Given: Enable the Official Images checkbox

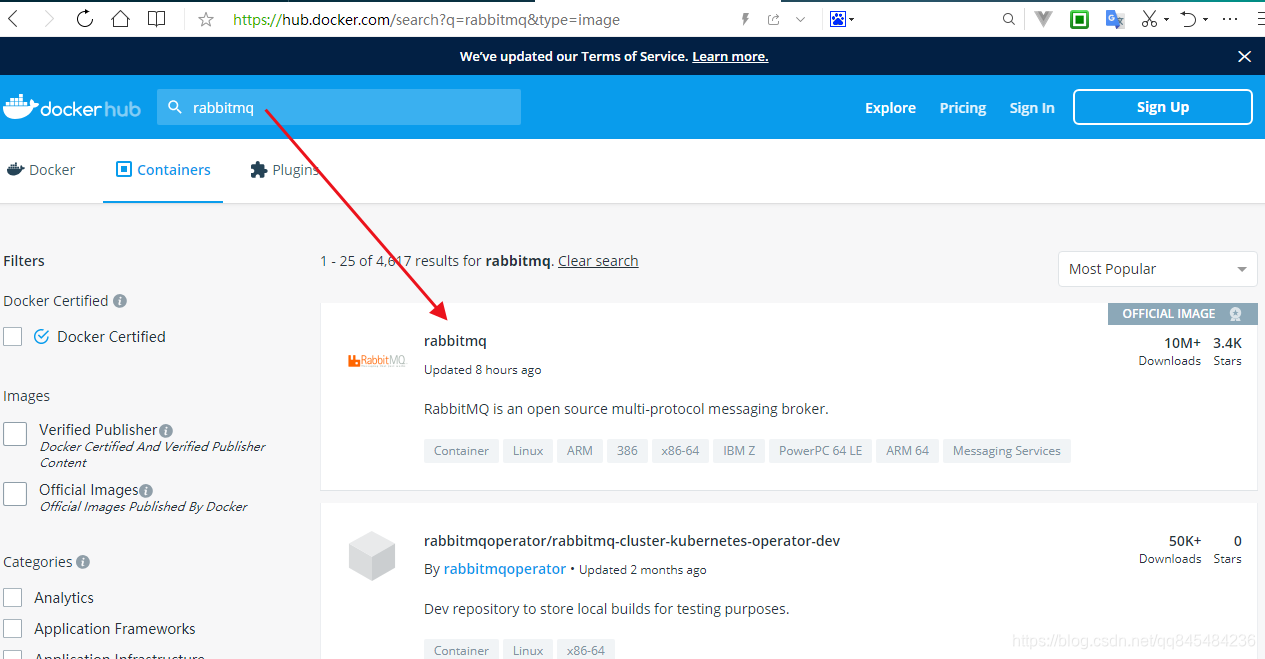Looking at the screenshot, I should click(x=15, y=493).
